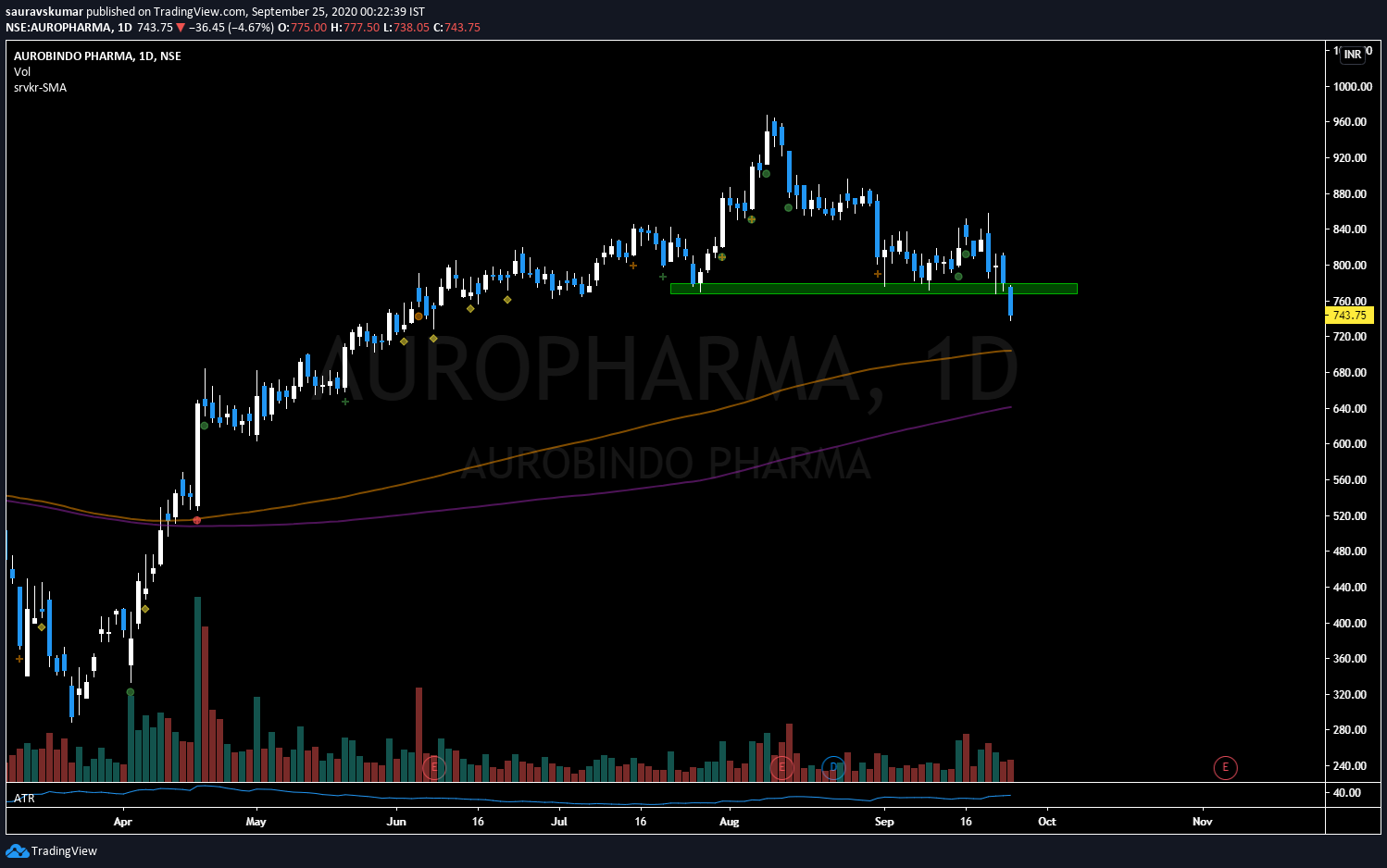Screen dimensions: 1387x868
Task: Click the 240.00 price axis label
Action: [x=1349, y=766]
